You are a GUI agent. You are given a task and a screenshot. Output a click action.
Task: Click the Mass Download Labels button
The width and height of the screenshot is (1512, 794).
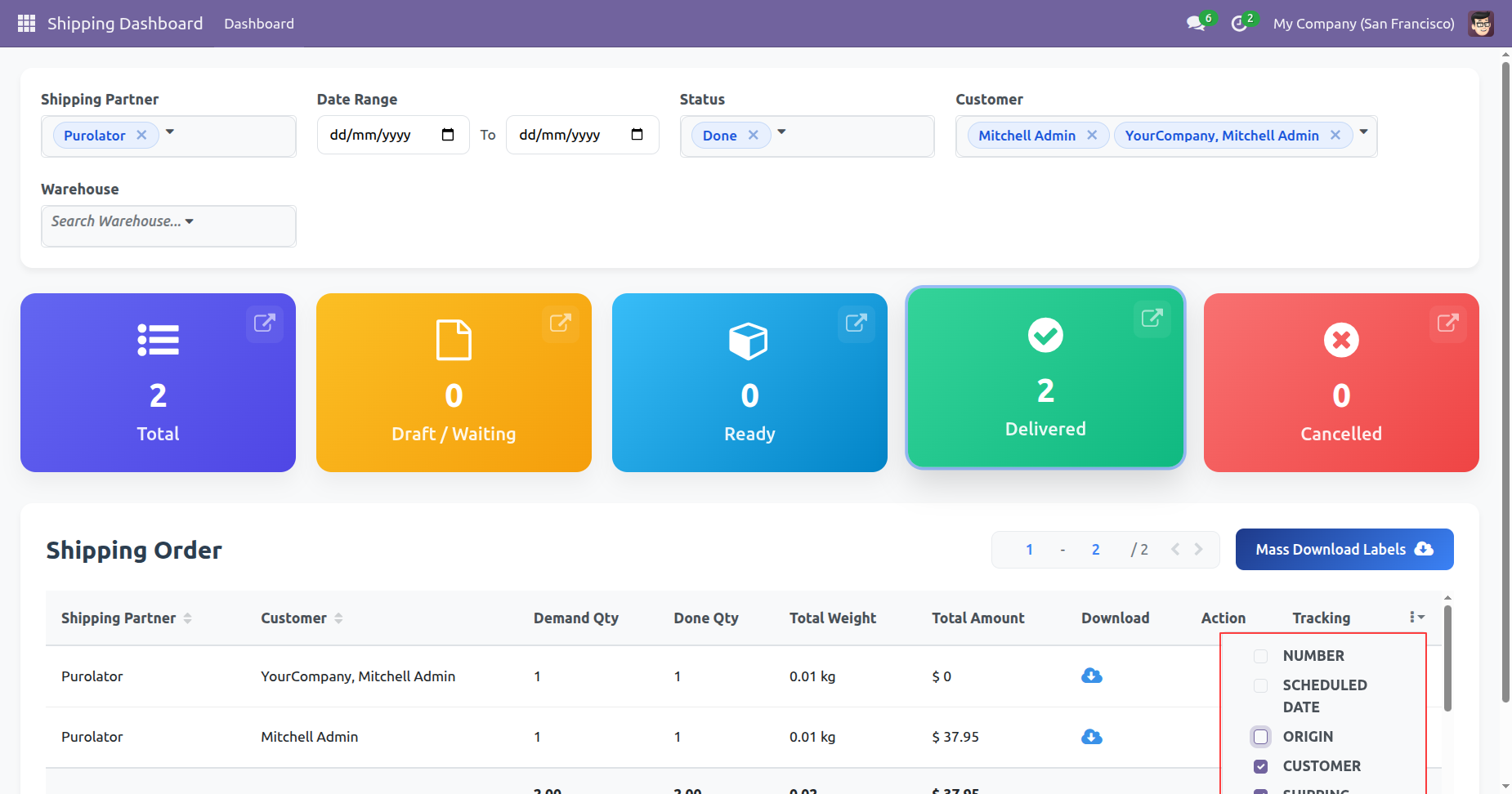[1344, 549]
